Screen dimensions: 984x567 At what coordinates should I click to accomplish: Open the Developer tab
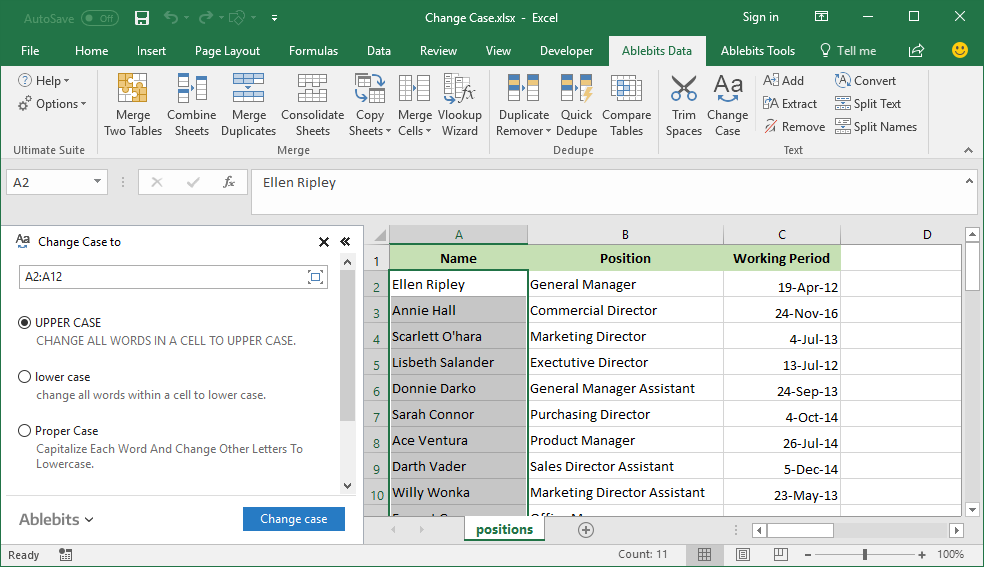click(566, 51)
